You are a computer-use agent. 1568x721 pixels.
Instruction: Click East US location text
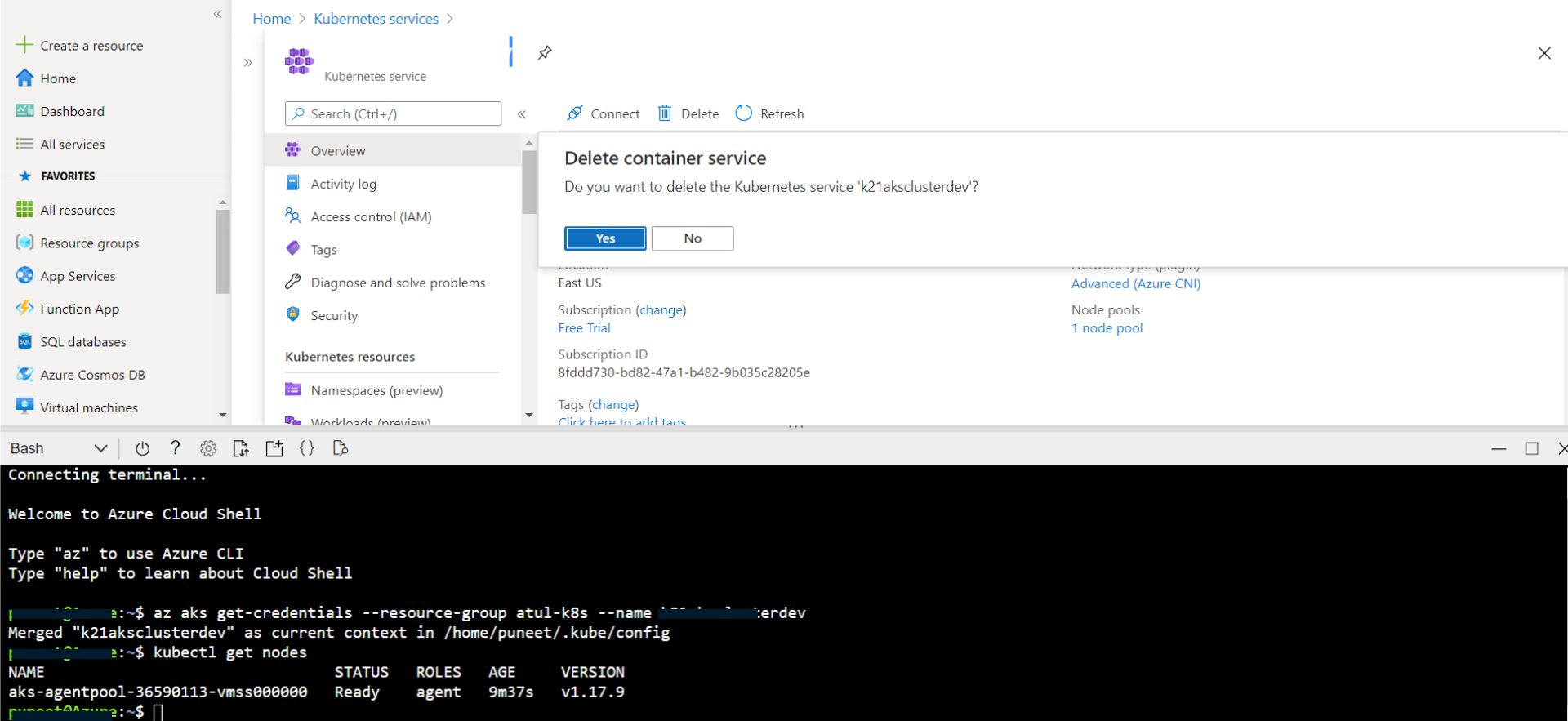point(580,283)
